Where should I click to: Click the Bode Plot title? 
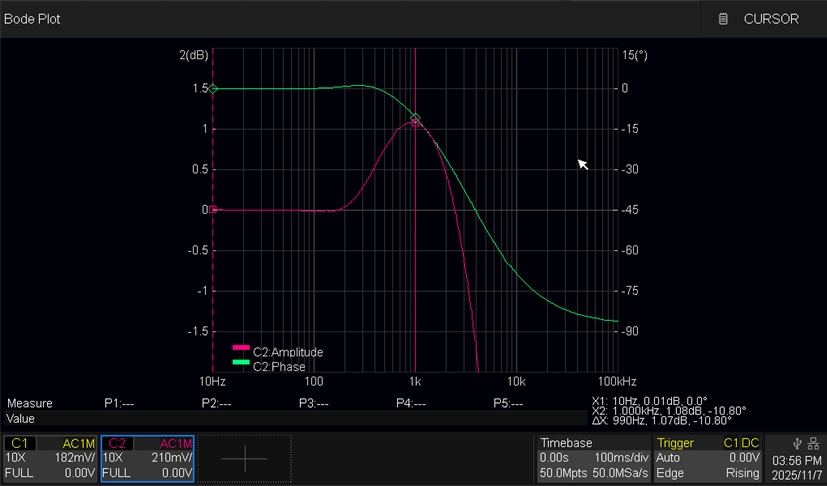pyautogui.click(x=32, y=19)
